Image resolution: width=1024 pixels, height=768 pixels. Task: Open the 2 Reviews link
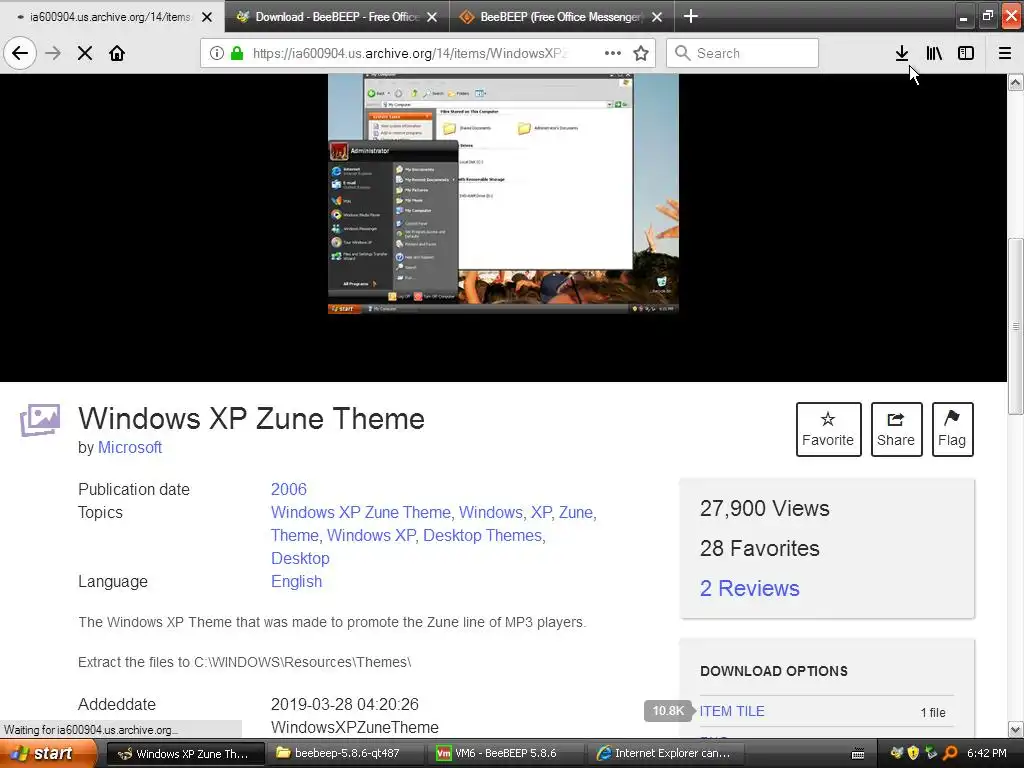tap(750, 588)
